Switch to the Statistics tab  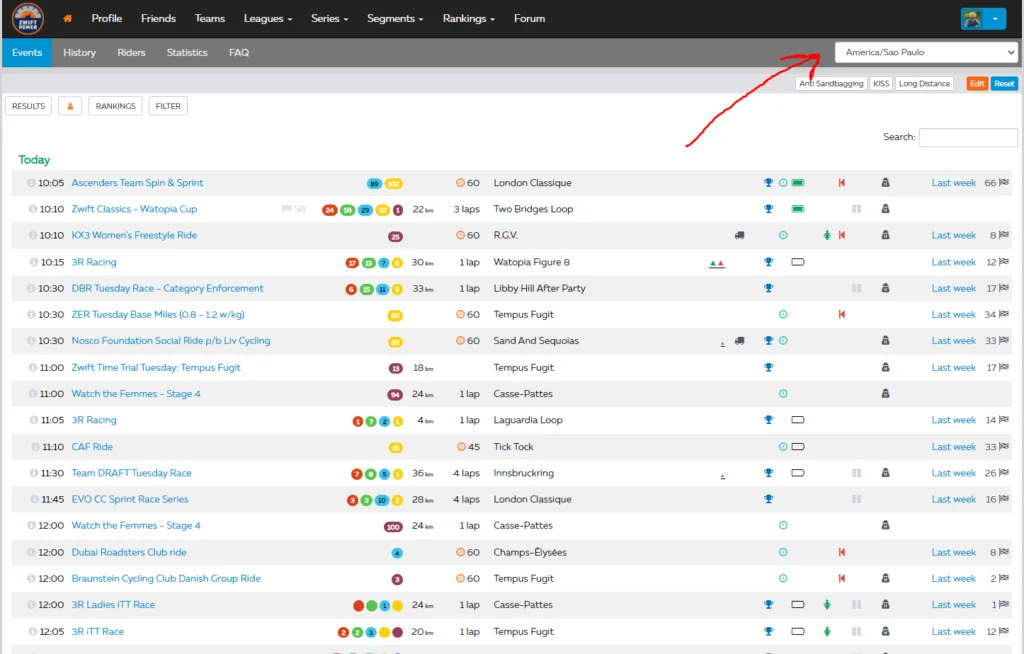(187, 52)
